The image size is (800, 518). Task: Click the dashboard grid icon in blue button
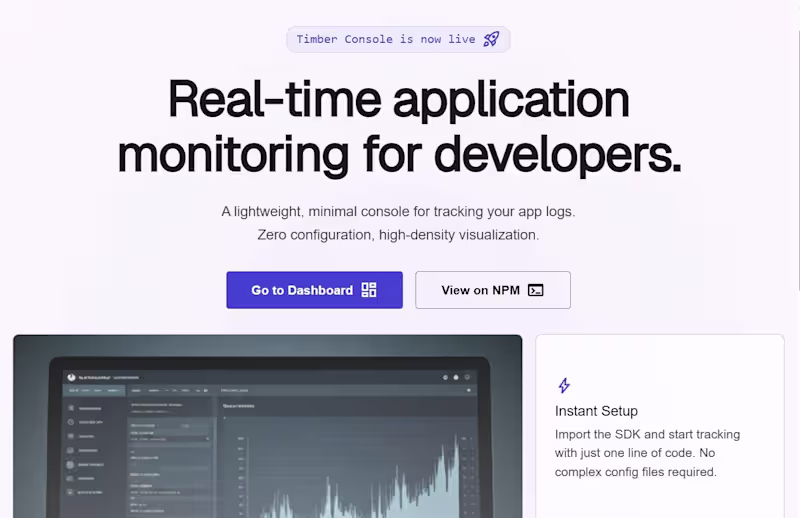pyautogui.click(x=369, y=290)
